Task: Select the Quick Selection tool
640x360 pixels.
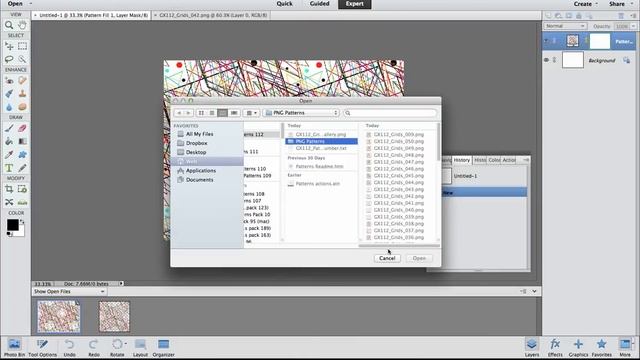Action: [x=22, y=59]
